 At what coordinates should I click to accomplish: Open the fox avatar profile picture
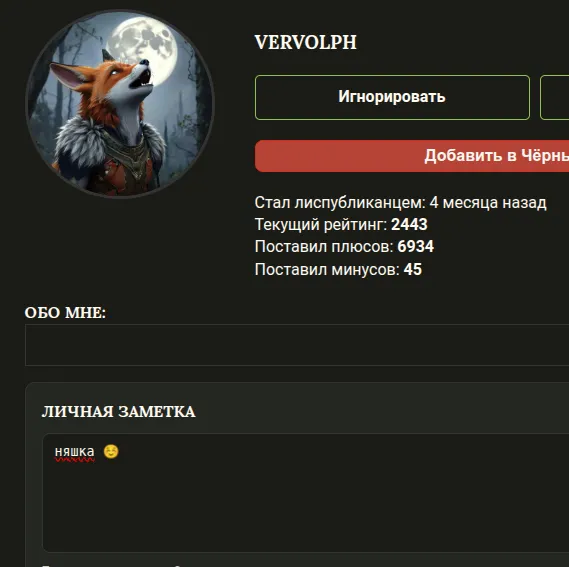click(x=120, y=104)
